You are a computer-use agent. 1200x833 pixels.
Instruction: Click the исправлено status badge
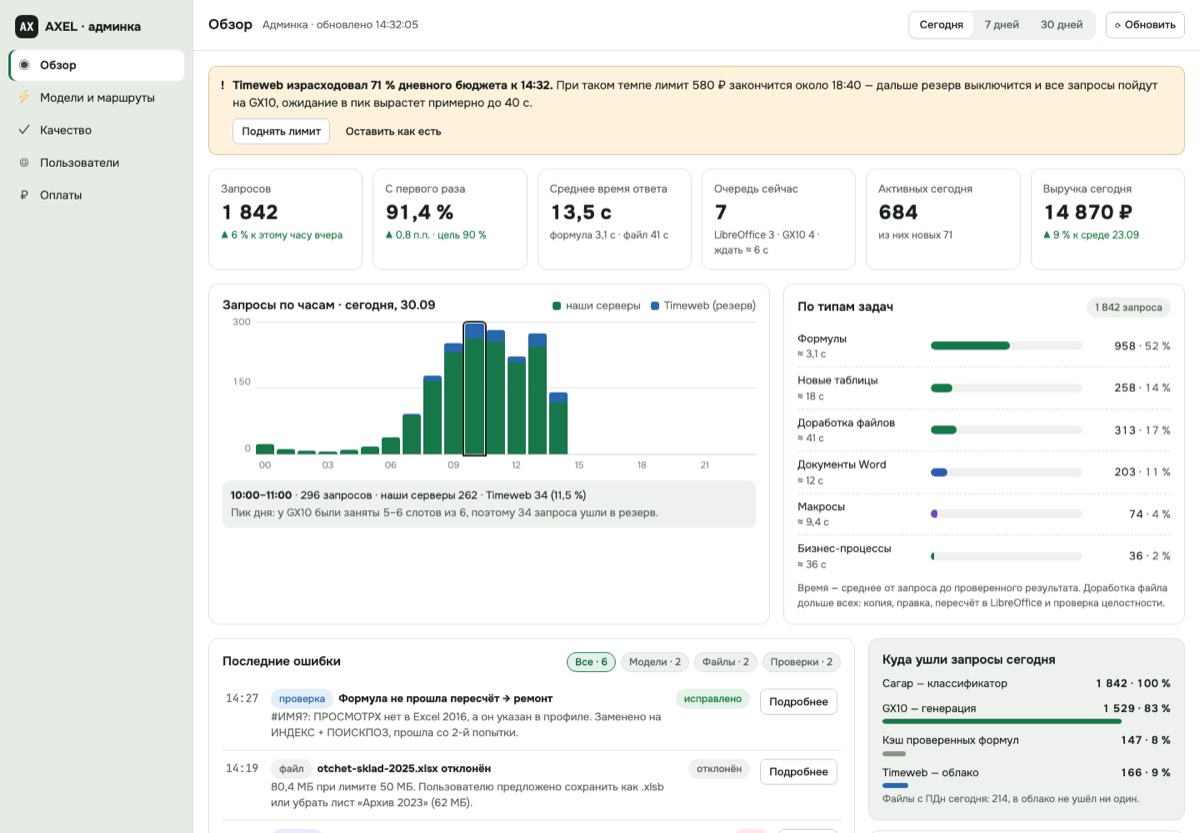coord(712,699)
